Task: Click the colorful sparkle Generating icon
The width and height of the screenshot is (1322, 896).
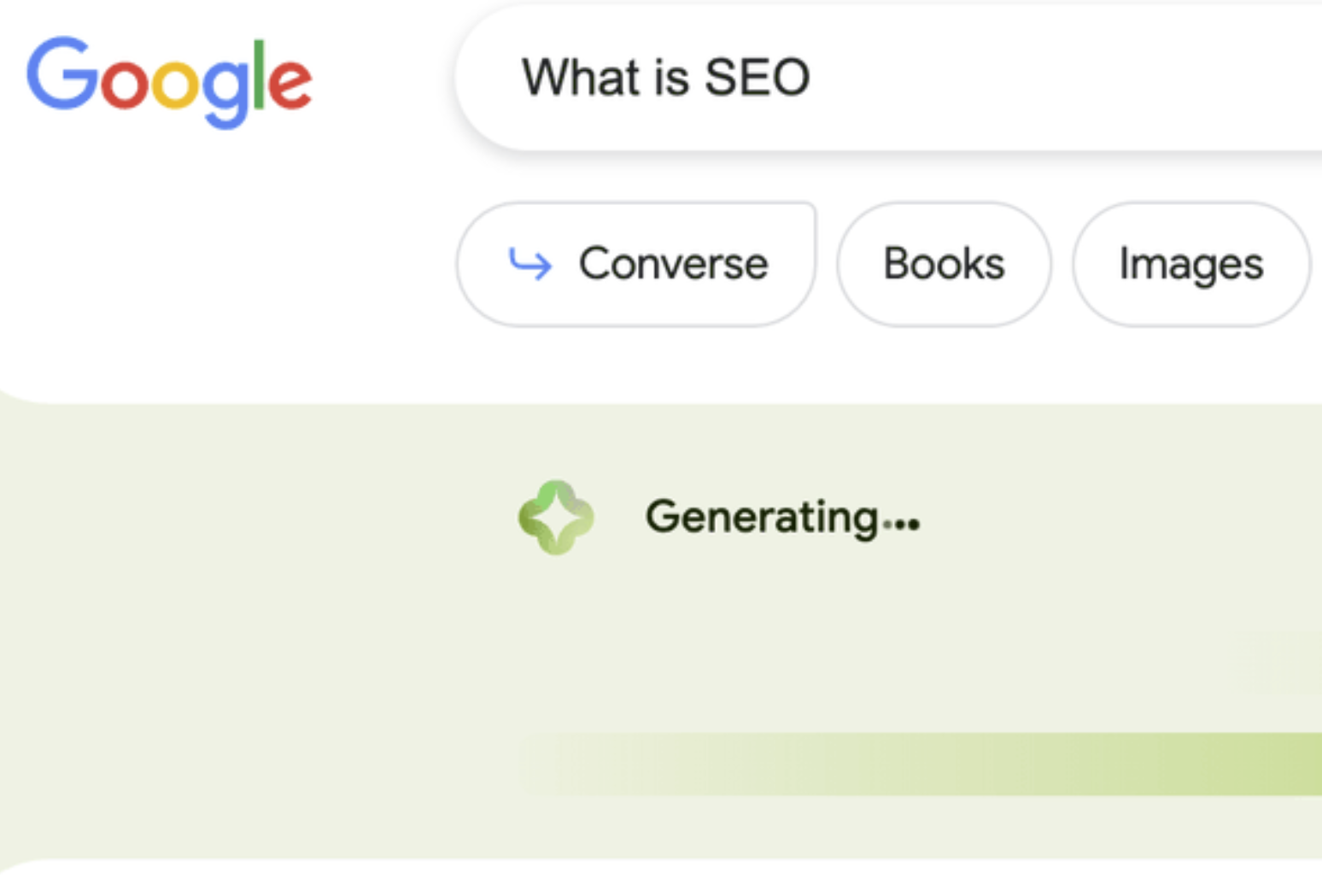Action: point(555,517)
